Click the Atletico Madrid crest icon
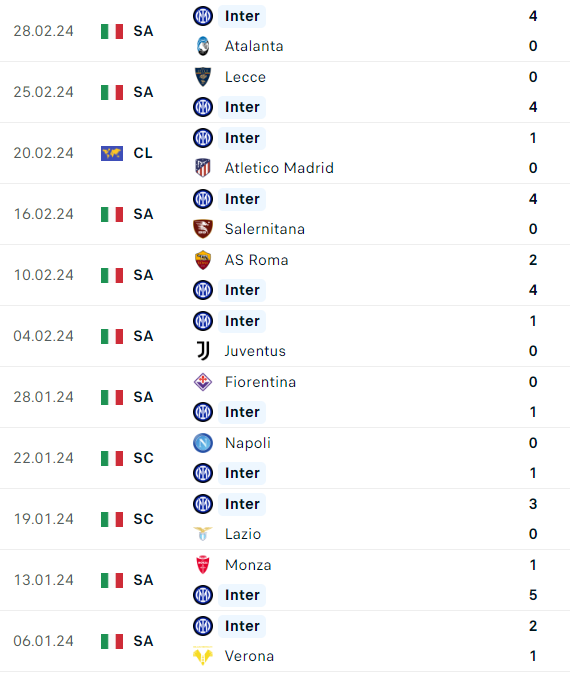Screen dimensions: 570x673 [203, 168]
